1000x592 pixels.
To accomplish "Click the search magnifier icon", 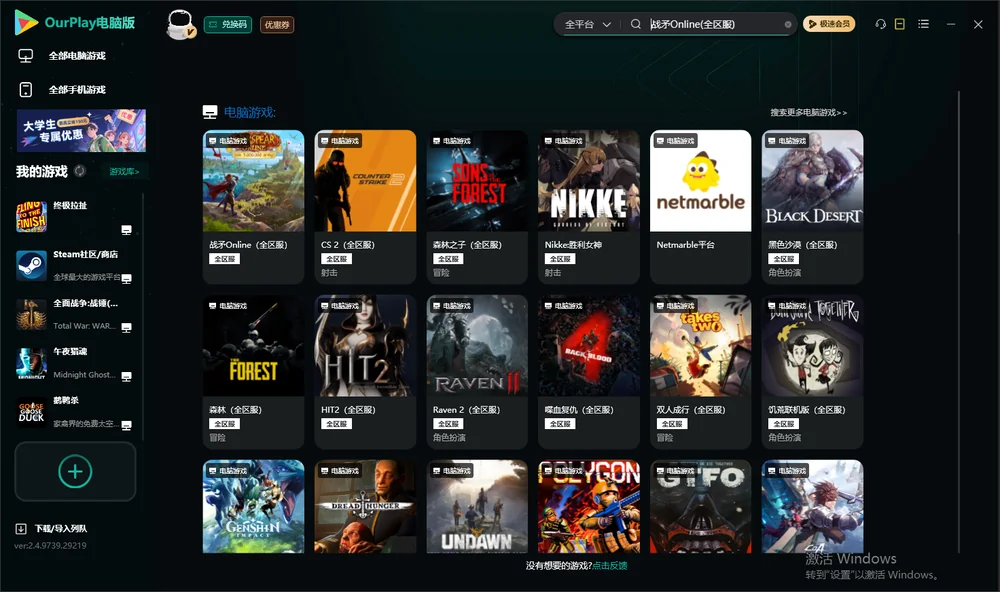I will [x=636, y=24].
